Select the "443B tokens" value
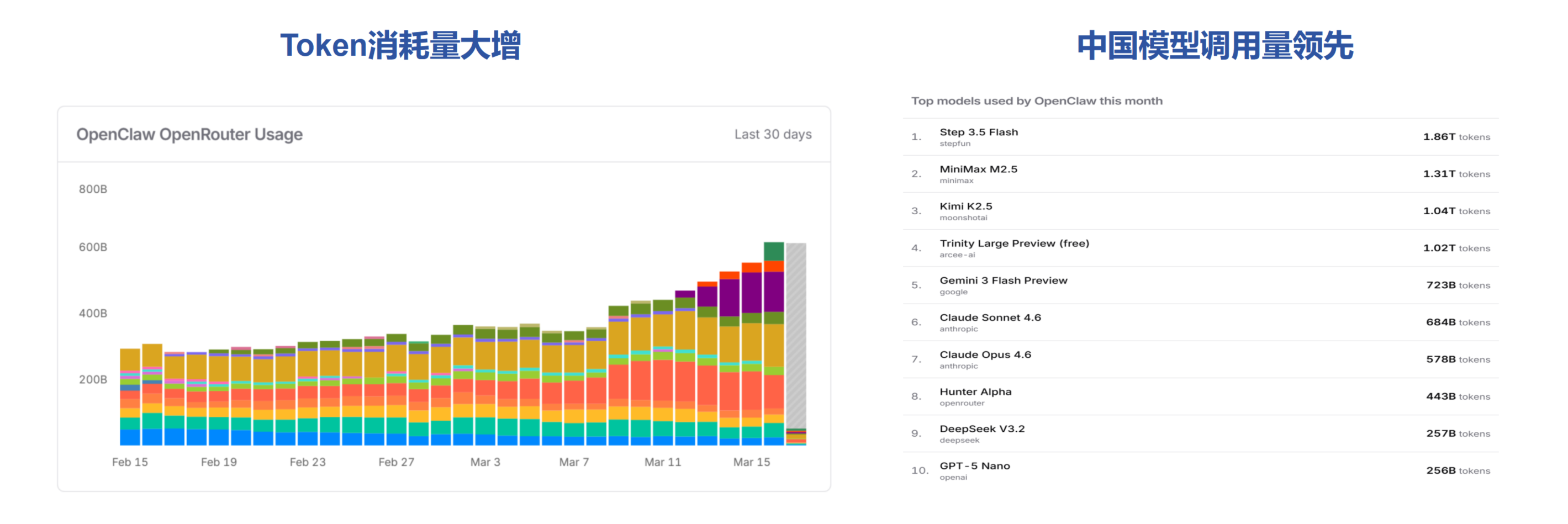Viewport: 1568px width, 524px height. coord(1459,397)
